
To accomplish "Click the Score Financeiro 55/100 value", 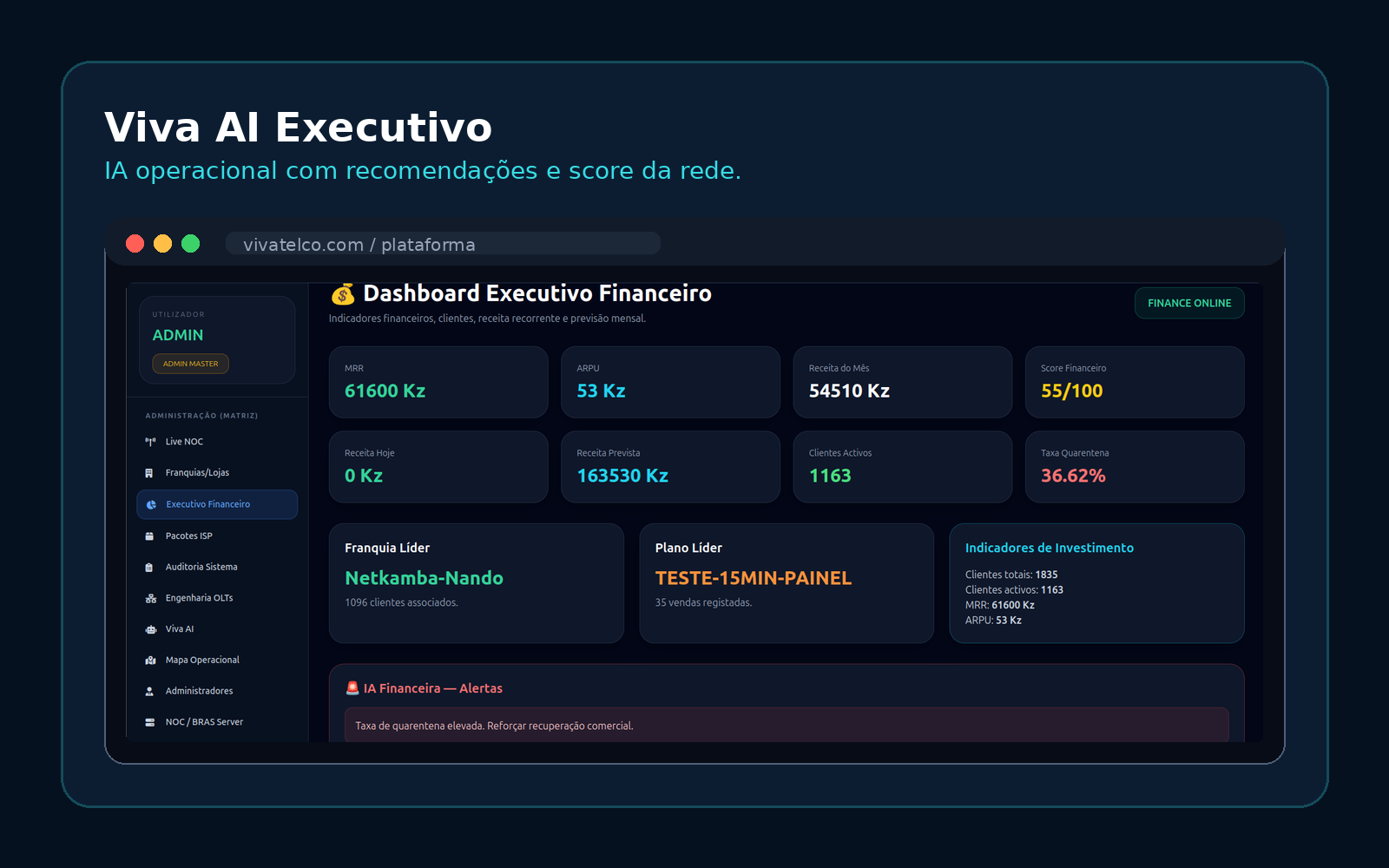I will coord(1072,391).
